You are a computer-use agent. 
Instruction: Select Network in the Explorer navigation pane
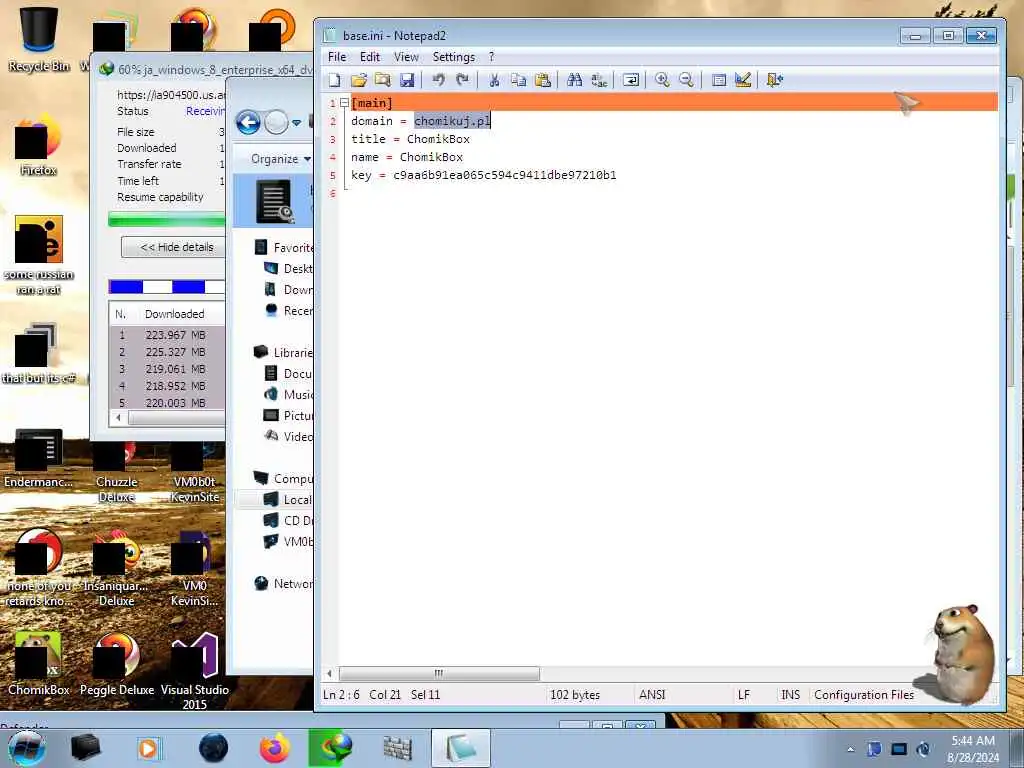point(284,584)
